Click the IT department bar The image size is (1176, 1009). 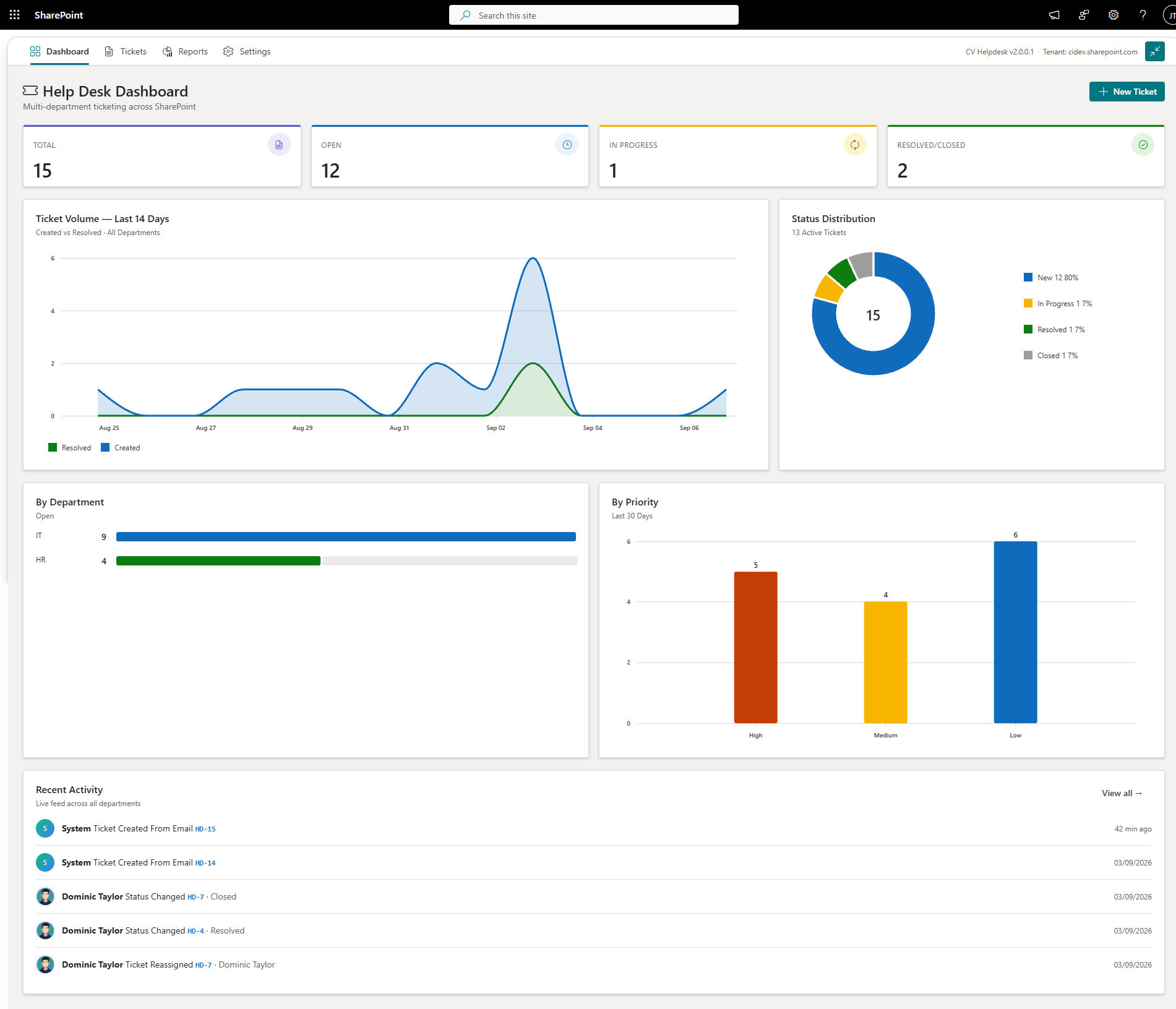pyautogui.click(x=346, y=536)
